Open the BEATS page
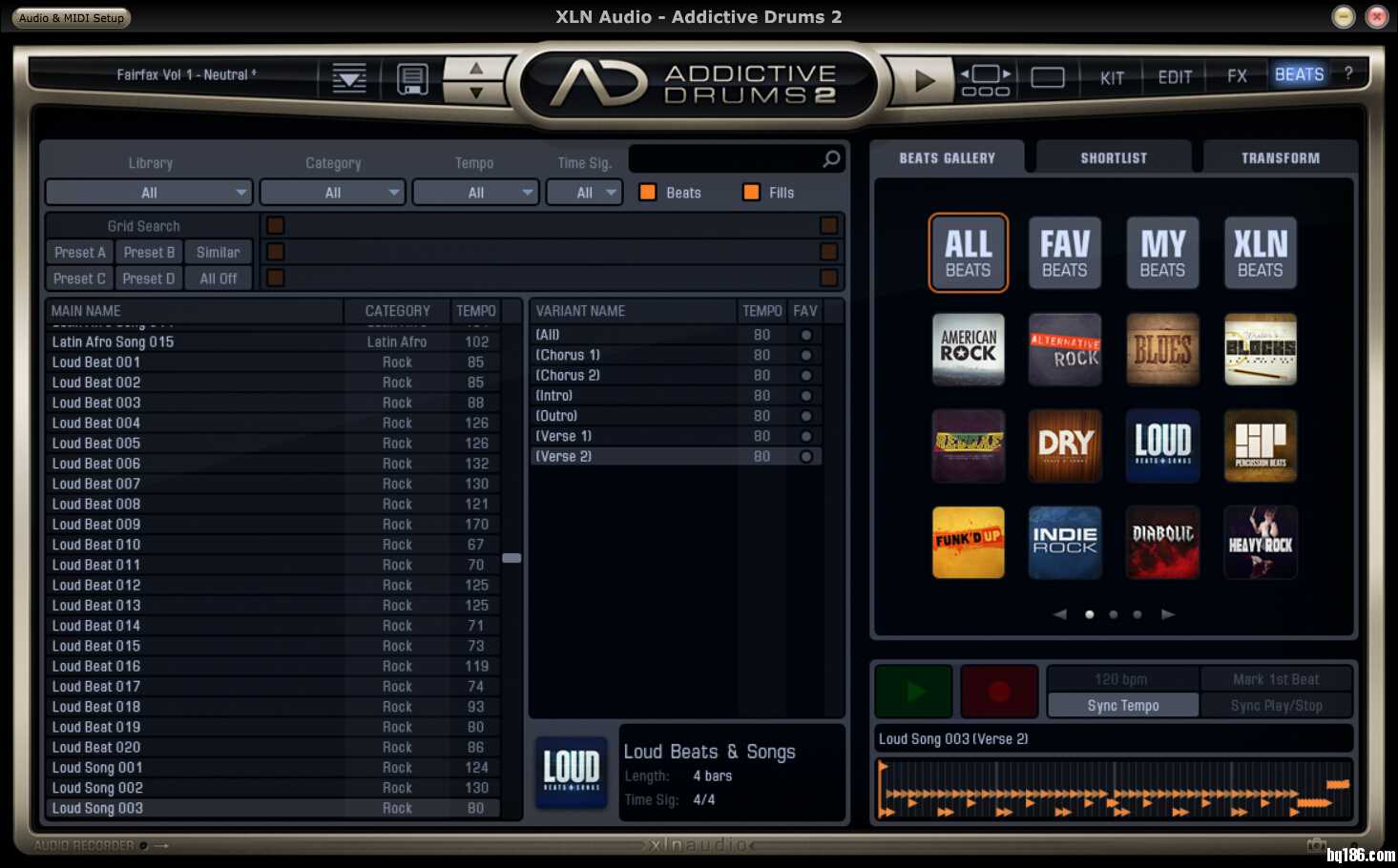1398x868 pixels. click(x=1299, y=74)
